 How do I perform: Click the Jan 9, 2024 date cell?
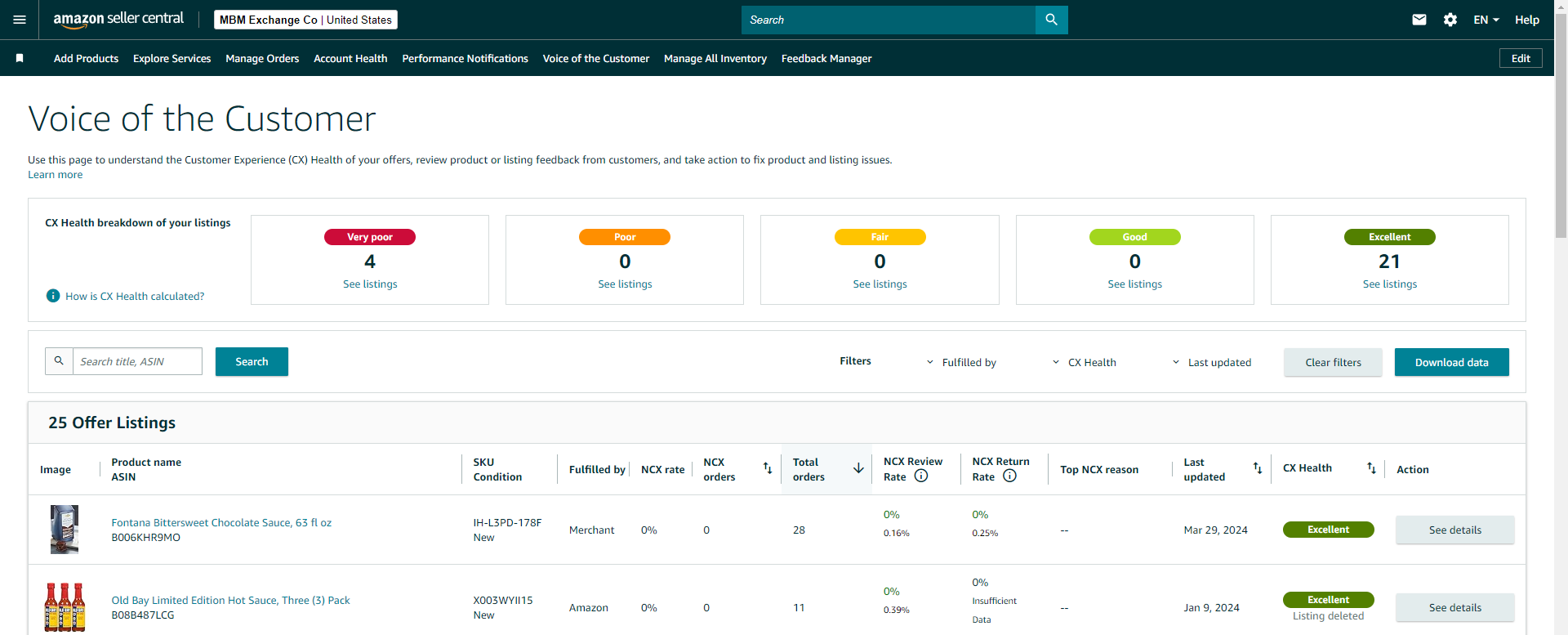[x=1211, y=607]
